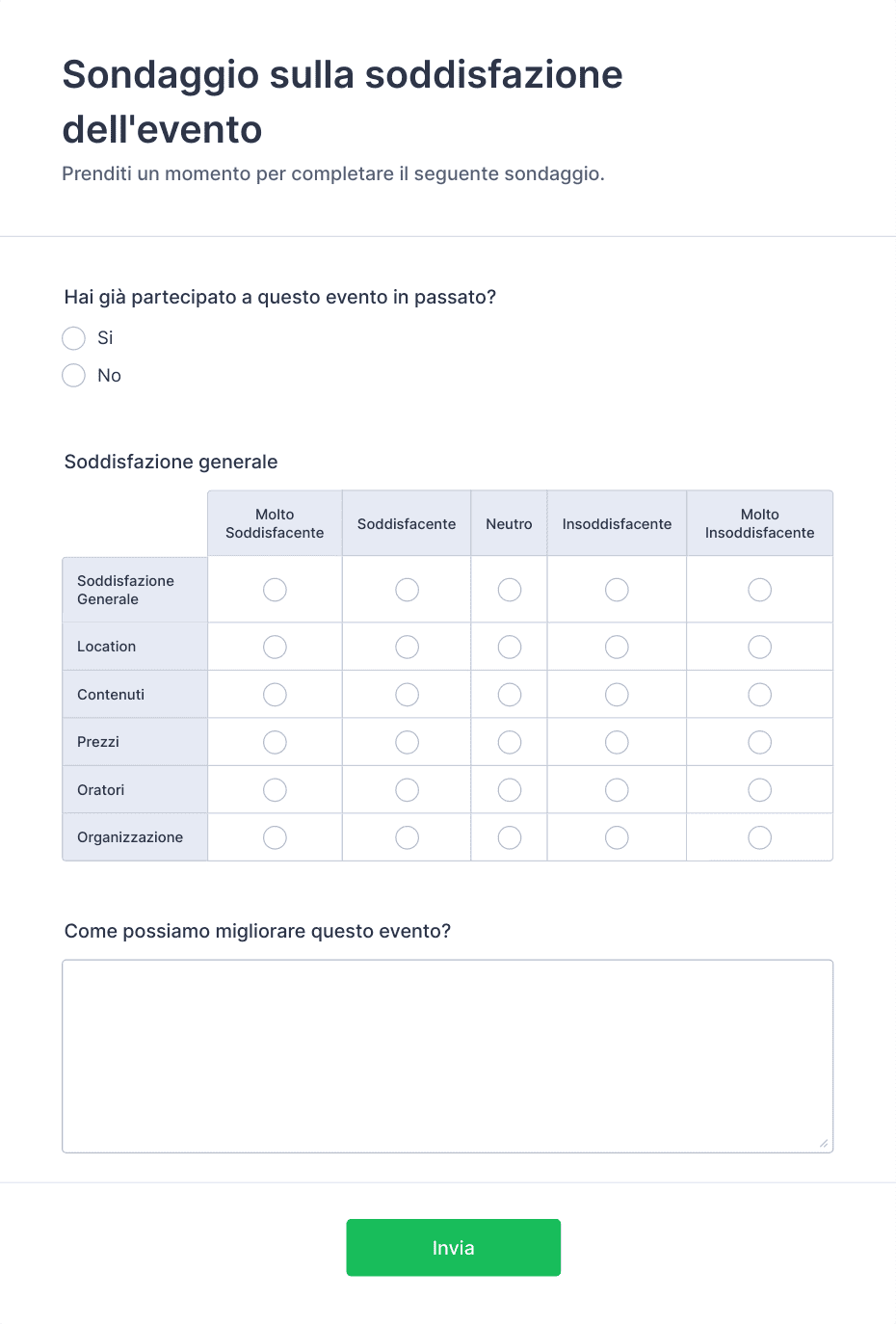
Task: Rate Oratori as Molto Insoddisfacente
Action: [760, 790]
